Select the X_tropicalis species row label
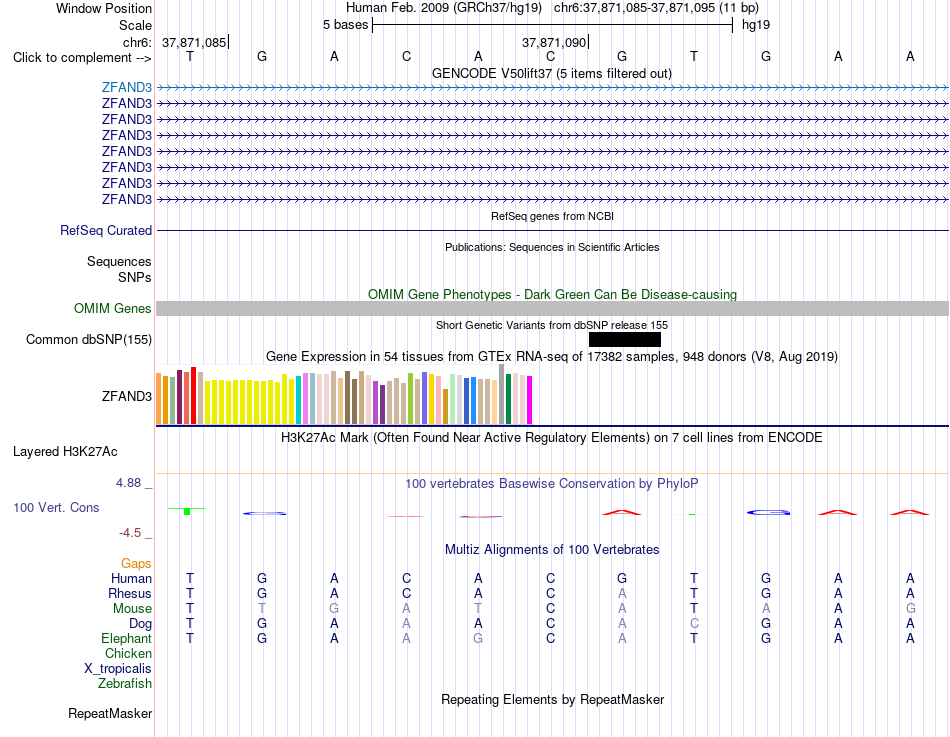950x737 pixels. coord(118,669)
